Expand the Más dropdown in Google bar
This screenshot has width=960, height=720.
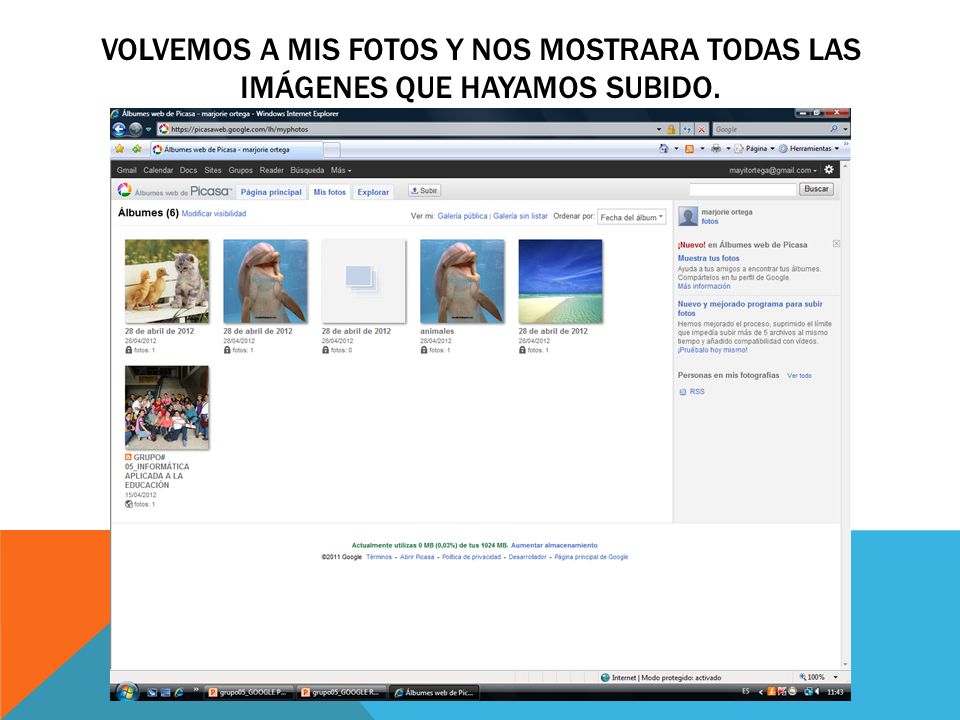tap(341, 170)
